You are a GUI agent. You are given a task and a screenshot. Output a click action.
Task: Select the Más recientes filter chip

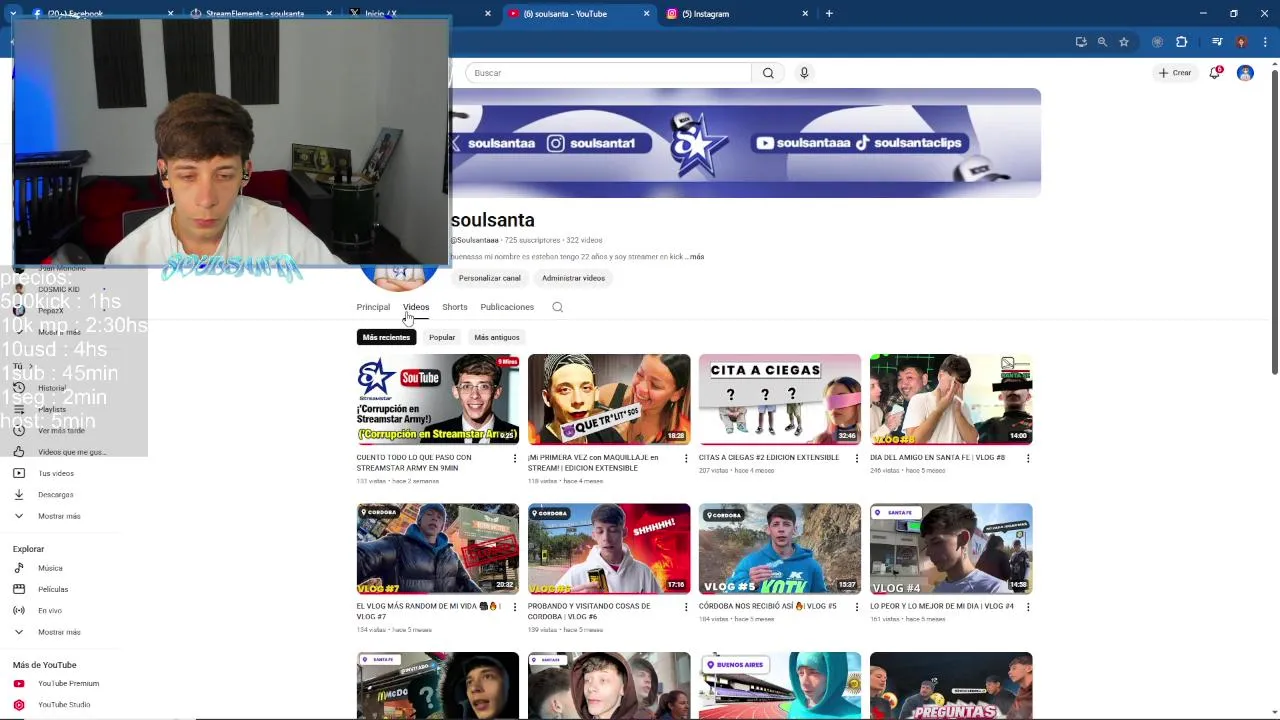tap(386, 338)
